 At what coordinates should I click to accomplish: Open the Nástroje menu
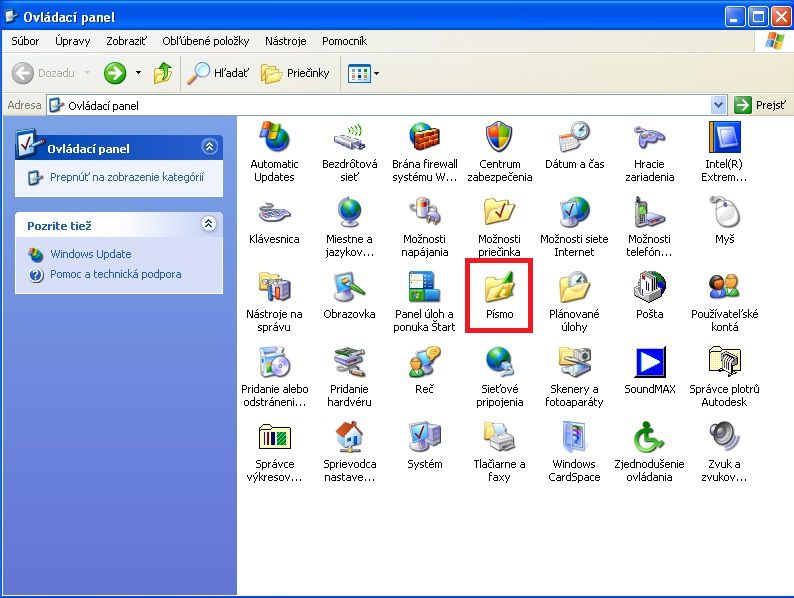[286, 41]
